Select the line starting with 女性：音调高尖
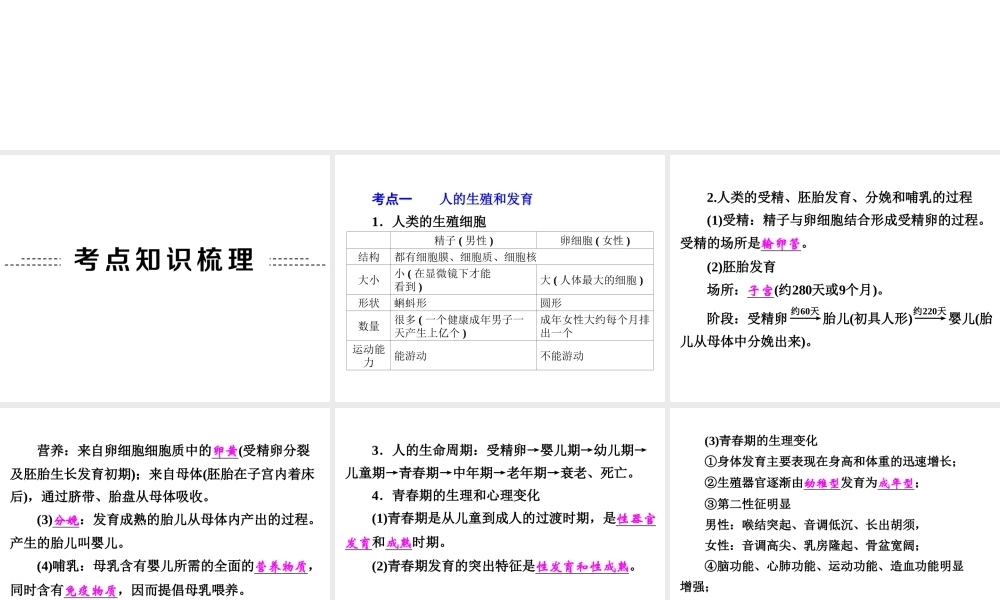 pos(811,546)
